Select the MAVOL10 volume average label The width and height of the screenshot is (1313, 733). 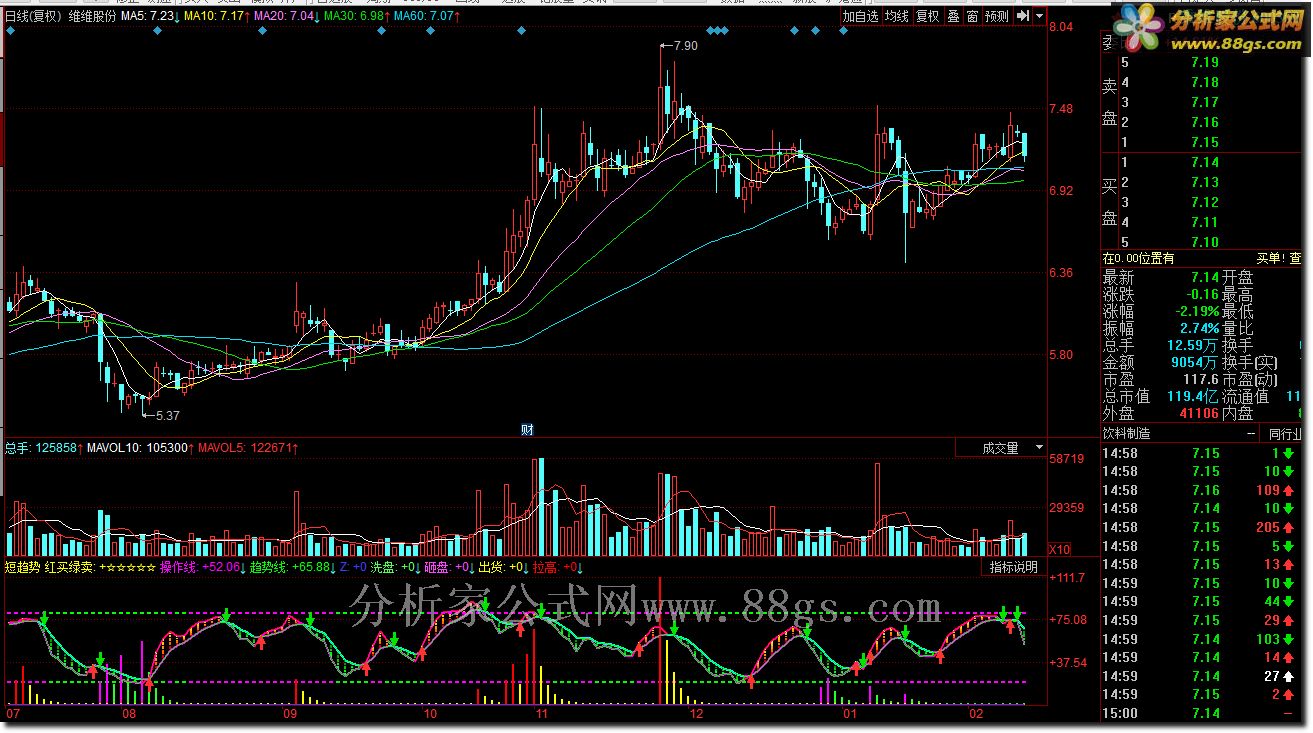(x=139, y=448)
